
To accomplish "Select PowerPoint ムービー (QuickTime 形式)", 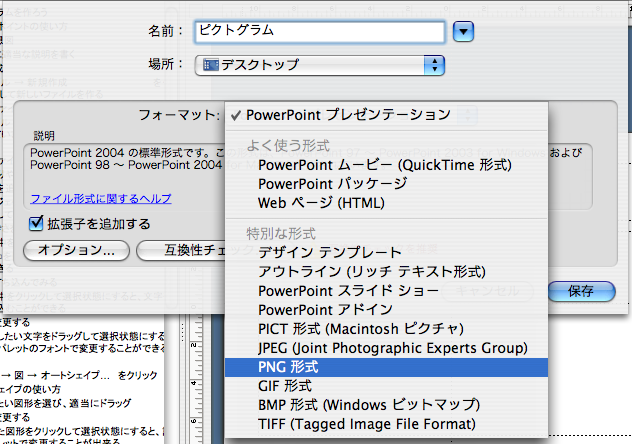I will click(x=386, y=165).
